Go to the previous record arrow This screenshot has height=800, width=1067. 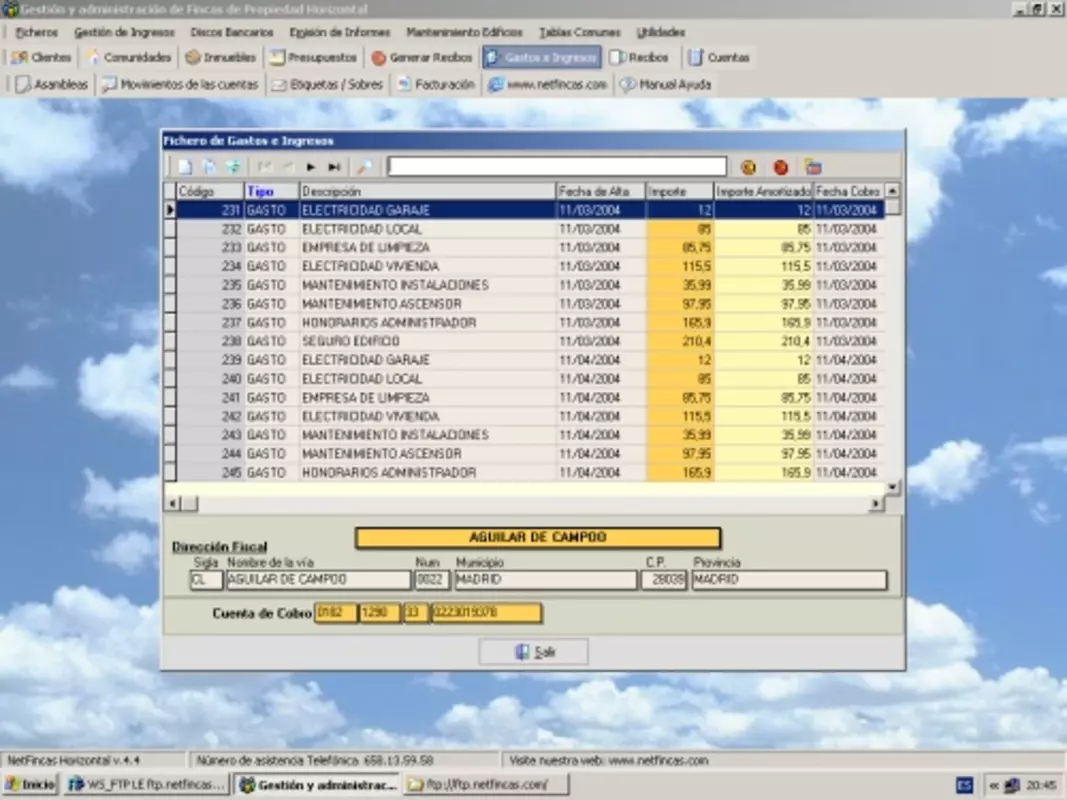point(288,167)
